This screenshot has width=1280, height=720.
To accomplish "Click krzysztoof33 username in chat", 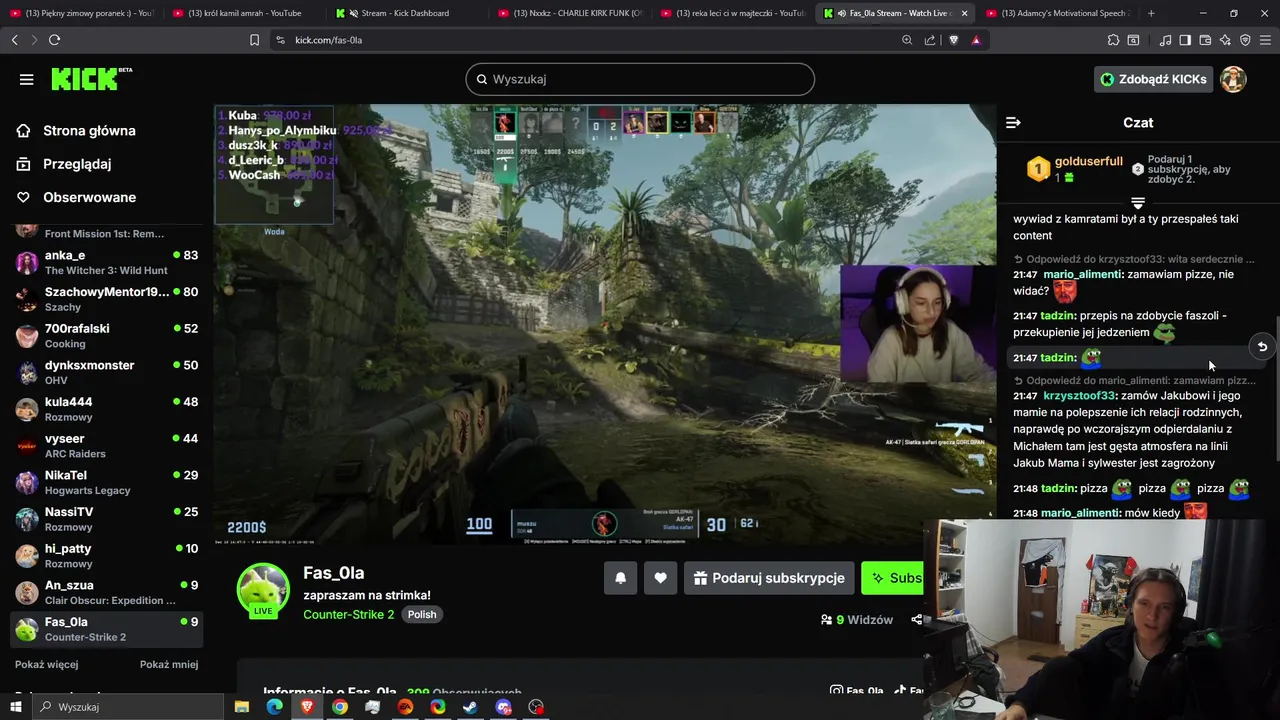I will 1080,395.
